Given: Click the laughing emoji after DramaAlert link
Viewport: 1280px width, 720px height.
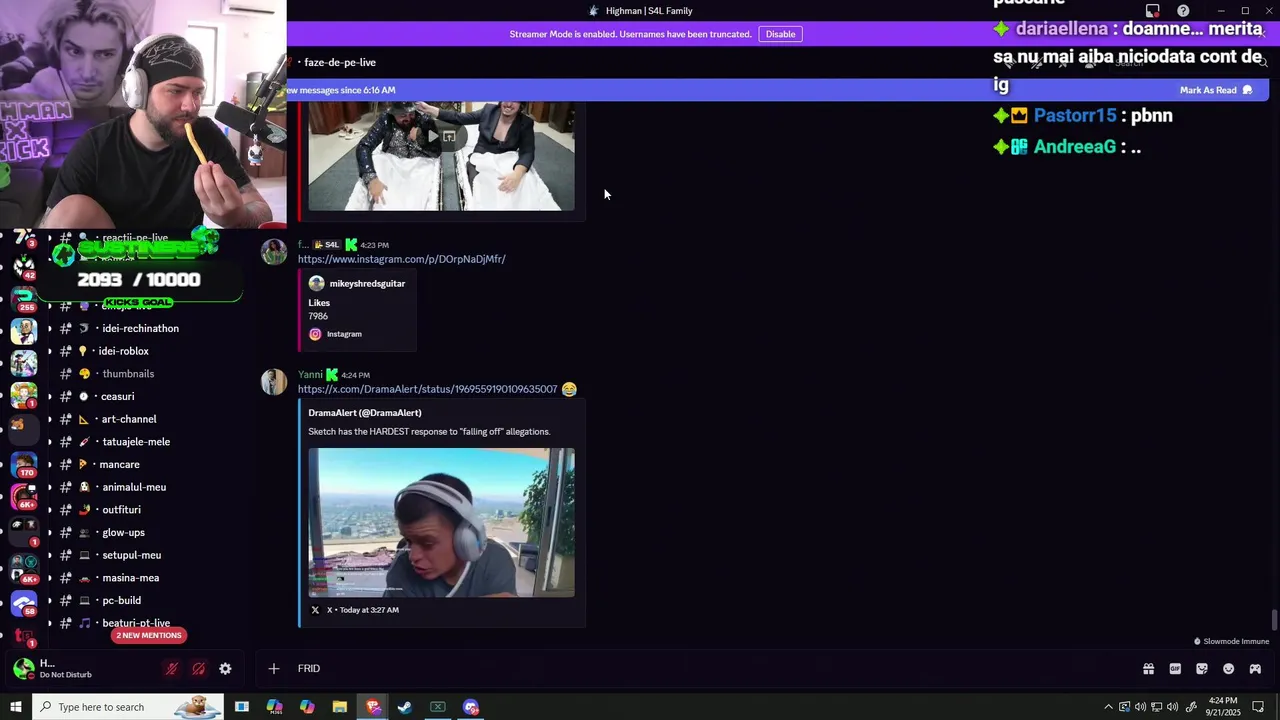Looking at the screenshot, I should pyautogui.click(x=569, y=389).
